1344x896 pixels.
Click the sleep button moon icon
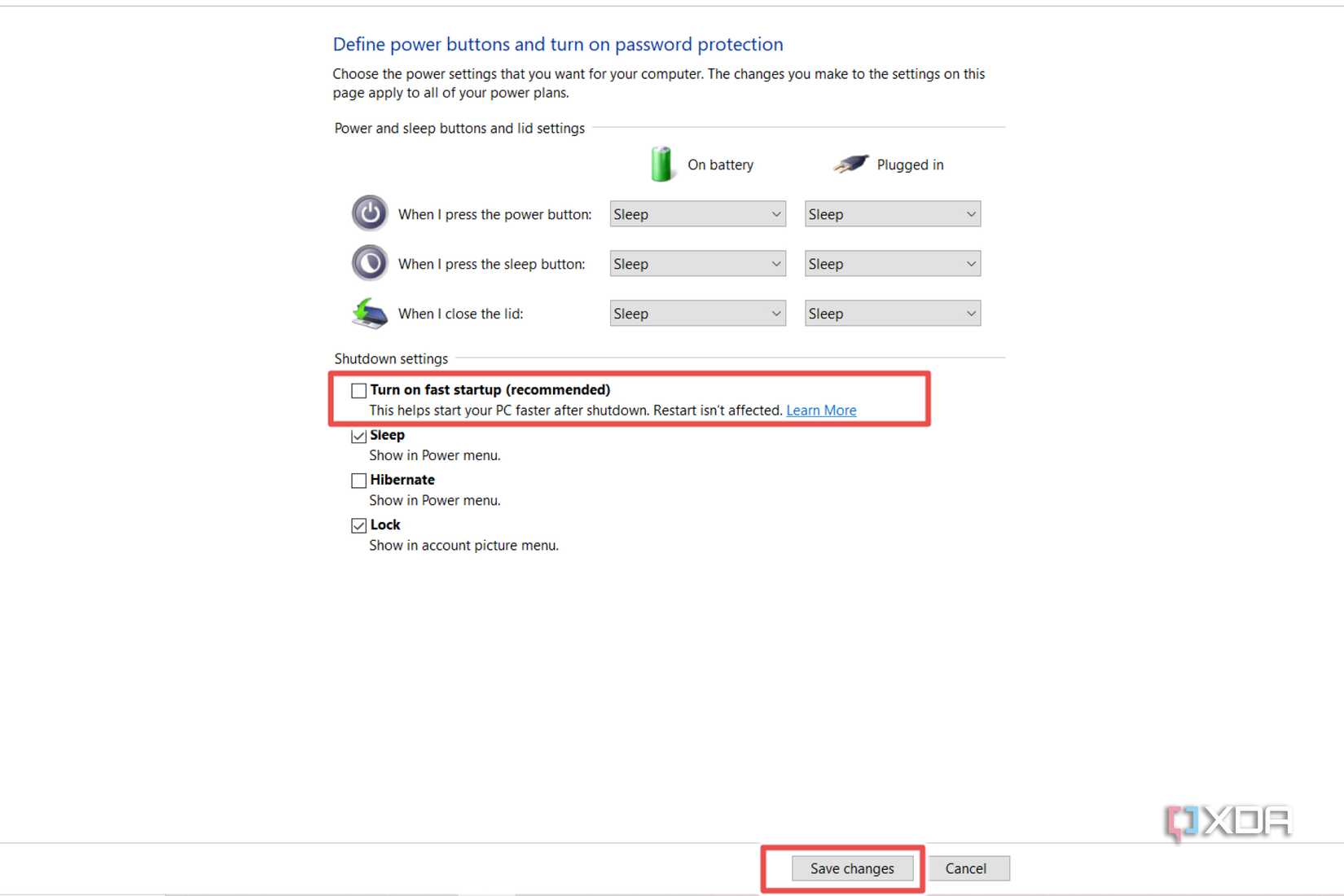coord(370,263)
